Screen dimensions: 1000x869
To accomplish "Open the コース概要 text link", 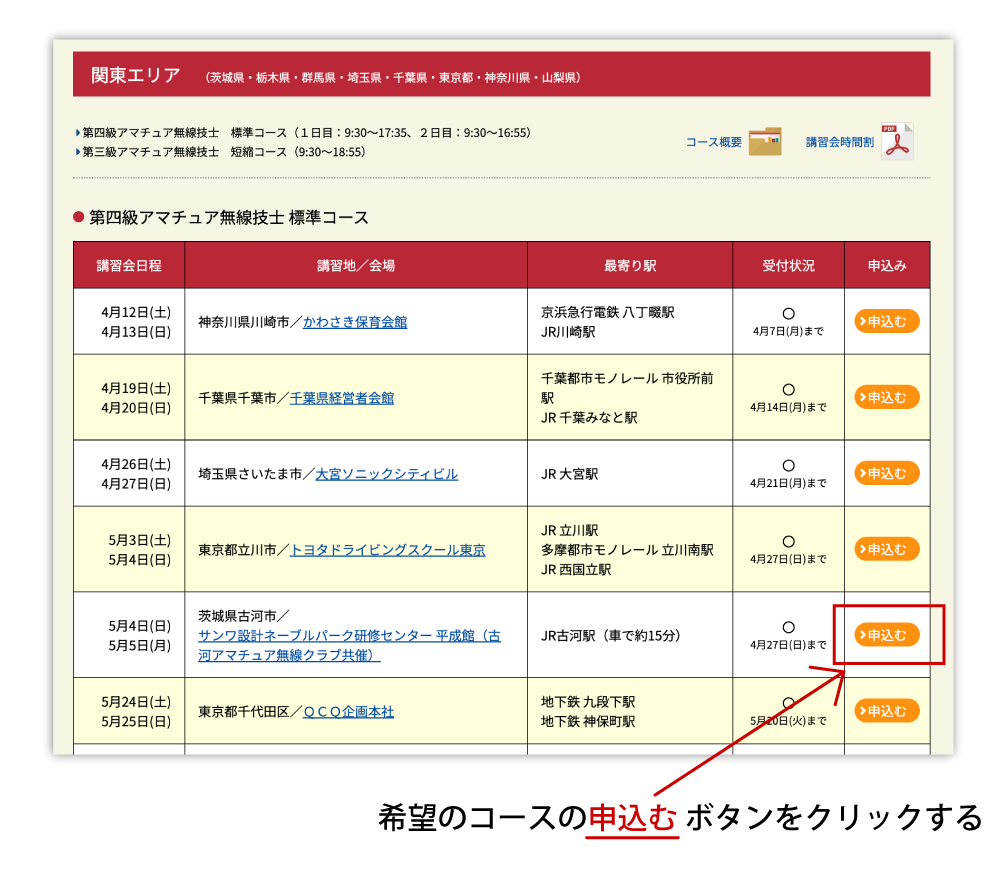I will click(x=714, y=142).
